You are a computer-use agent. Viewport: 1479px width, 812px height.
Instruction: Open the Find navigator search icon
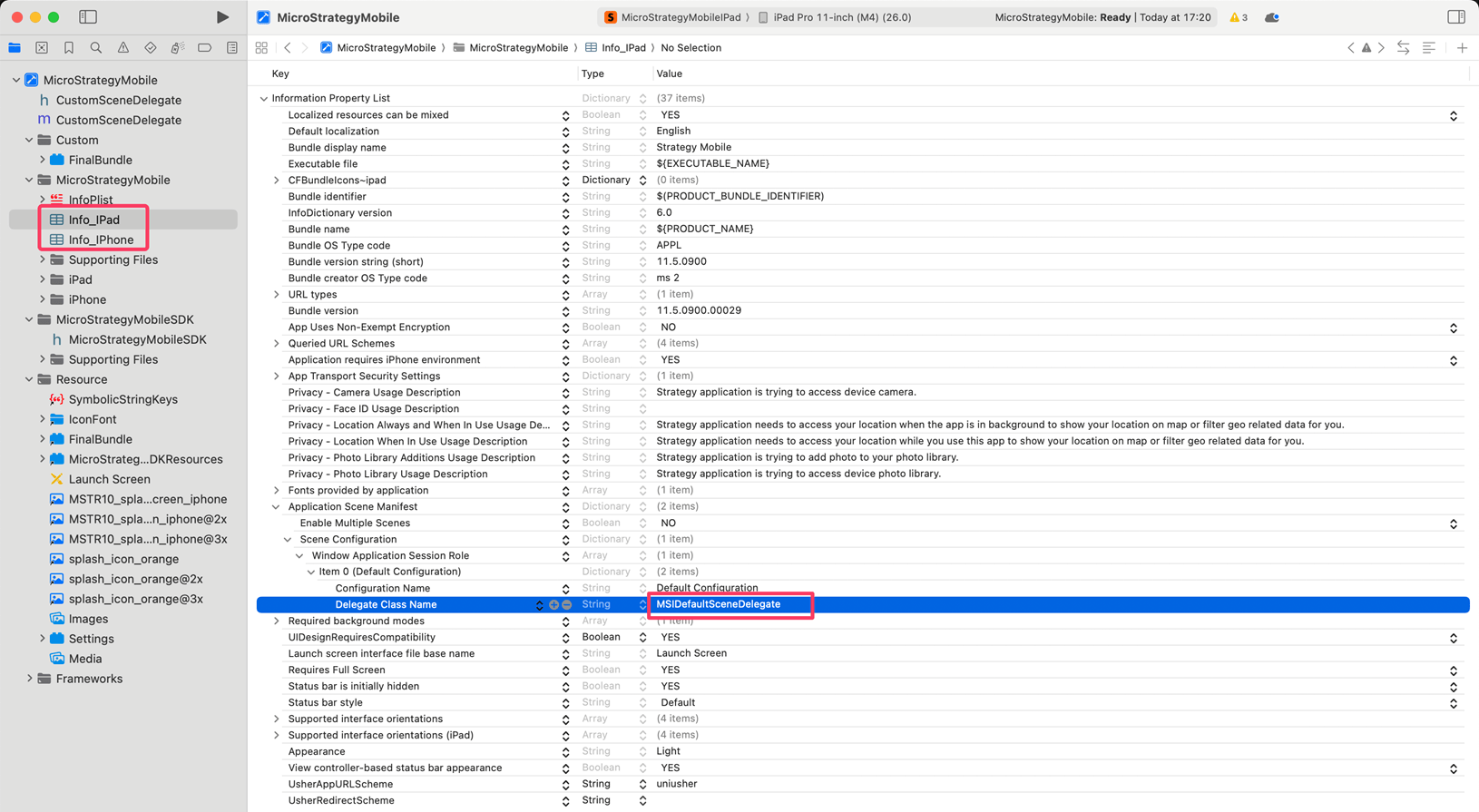(x=96, y=48)
